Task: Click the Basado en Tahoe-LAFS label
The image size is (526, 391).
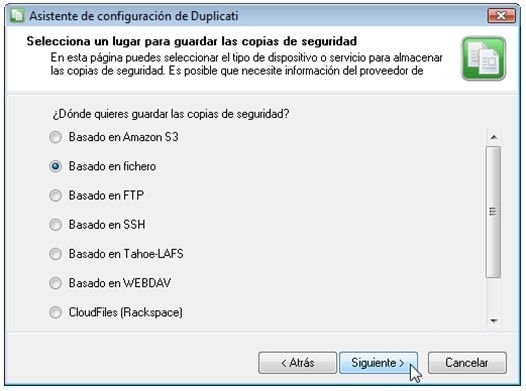Action: pos(126,254)
